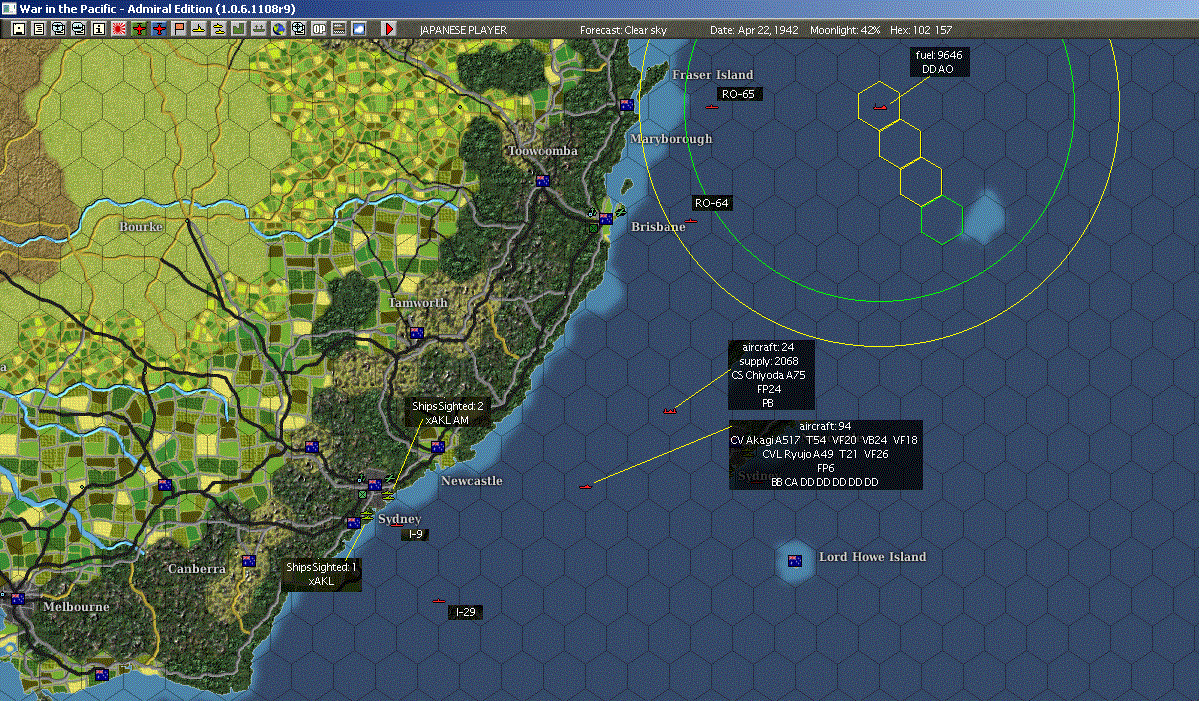Click the Toowoomba base flag
Screen dimensions: 1199x701
click(x=542, y=181)
